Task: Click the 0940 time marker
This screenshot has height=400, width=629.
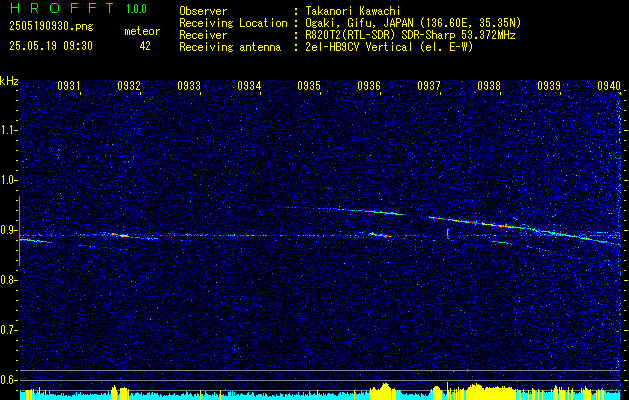Action: pos(609,85)
